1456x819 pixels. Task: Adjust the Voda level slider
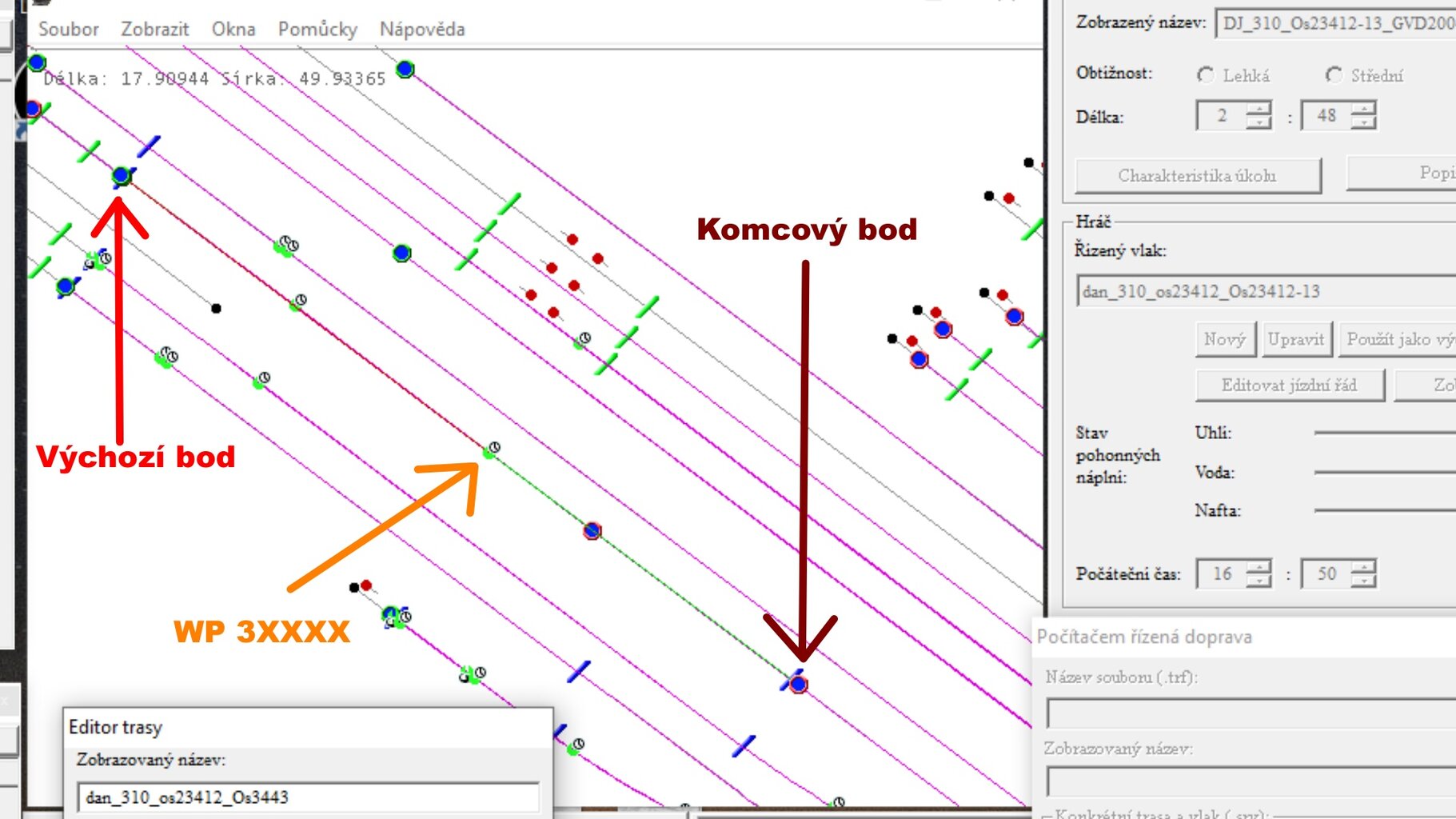[x=1385, y=472]
